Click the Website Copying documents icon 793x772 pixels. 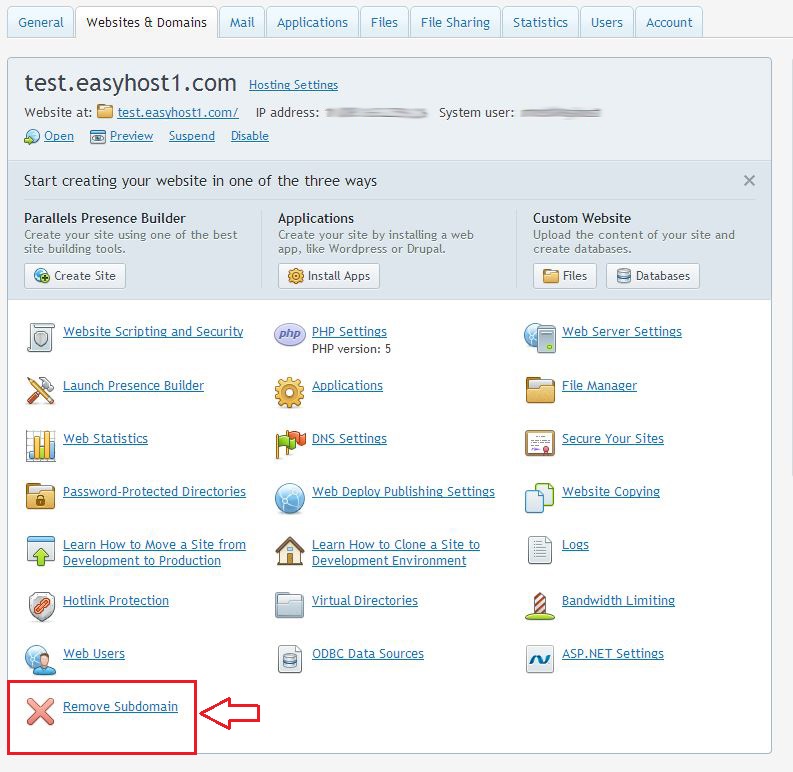pyautogui.click(x=539, y=498)
